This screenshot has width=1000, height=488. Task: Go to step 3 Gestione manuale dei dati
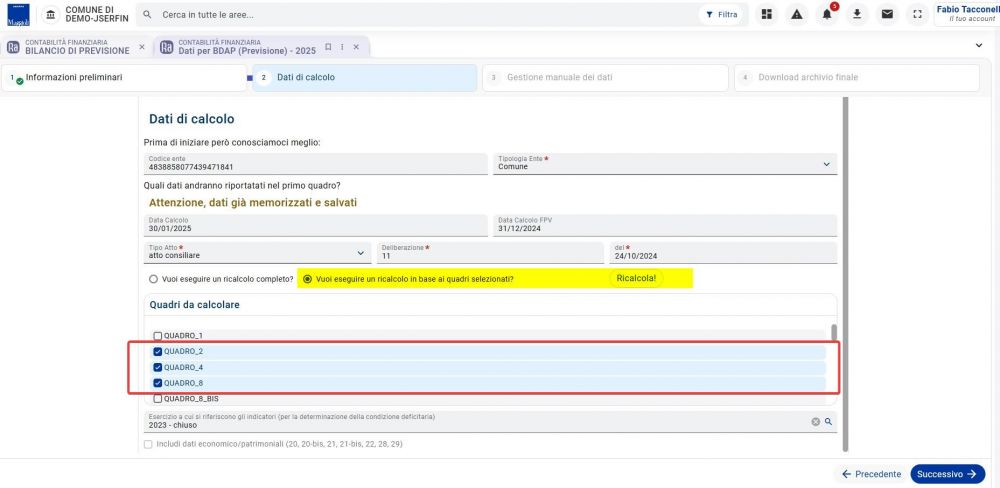pyautogui.click(x=605, y=78)
